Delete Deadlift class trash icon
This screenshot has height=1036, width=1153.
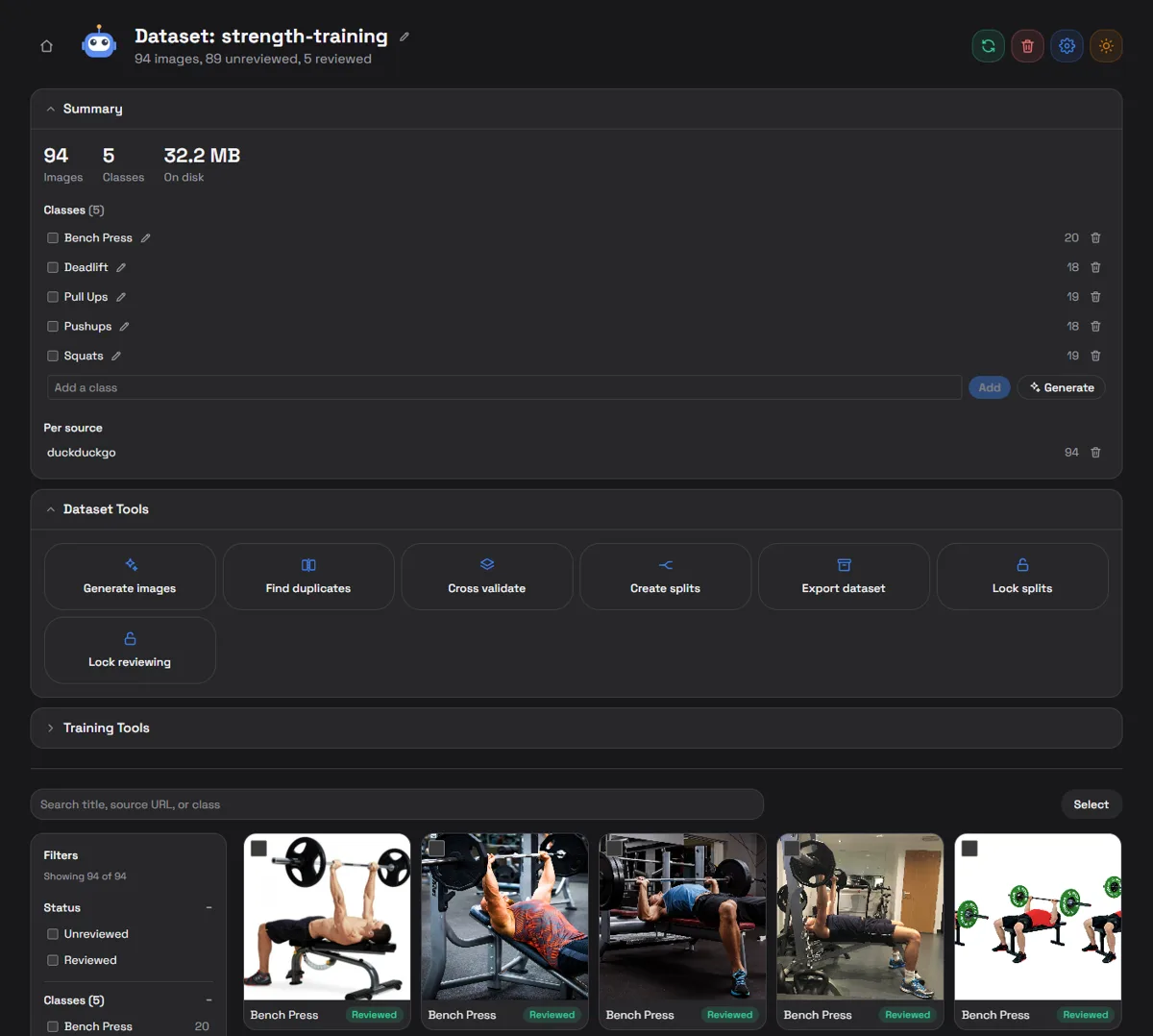[1095, 267]
